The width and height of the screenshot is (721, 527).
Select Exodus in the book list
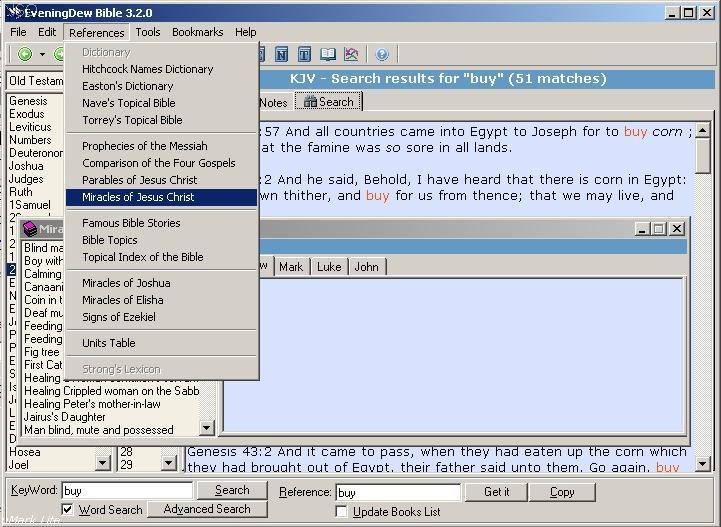27,114
